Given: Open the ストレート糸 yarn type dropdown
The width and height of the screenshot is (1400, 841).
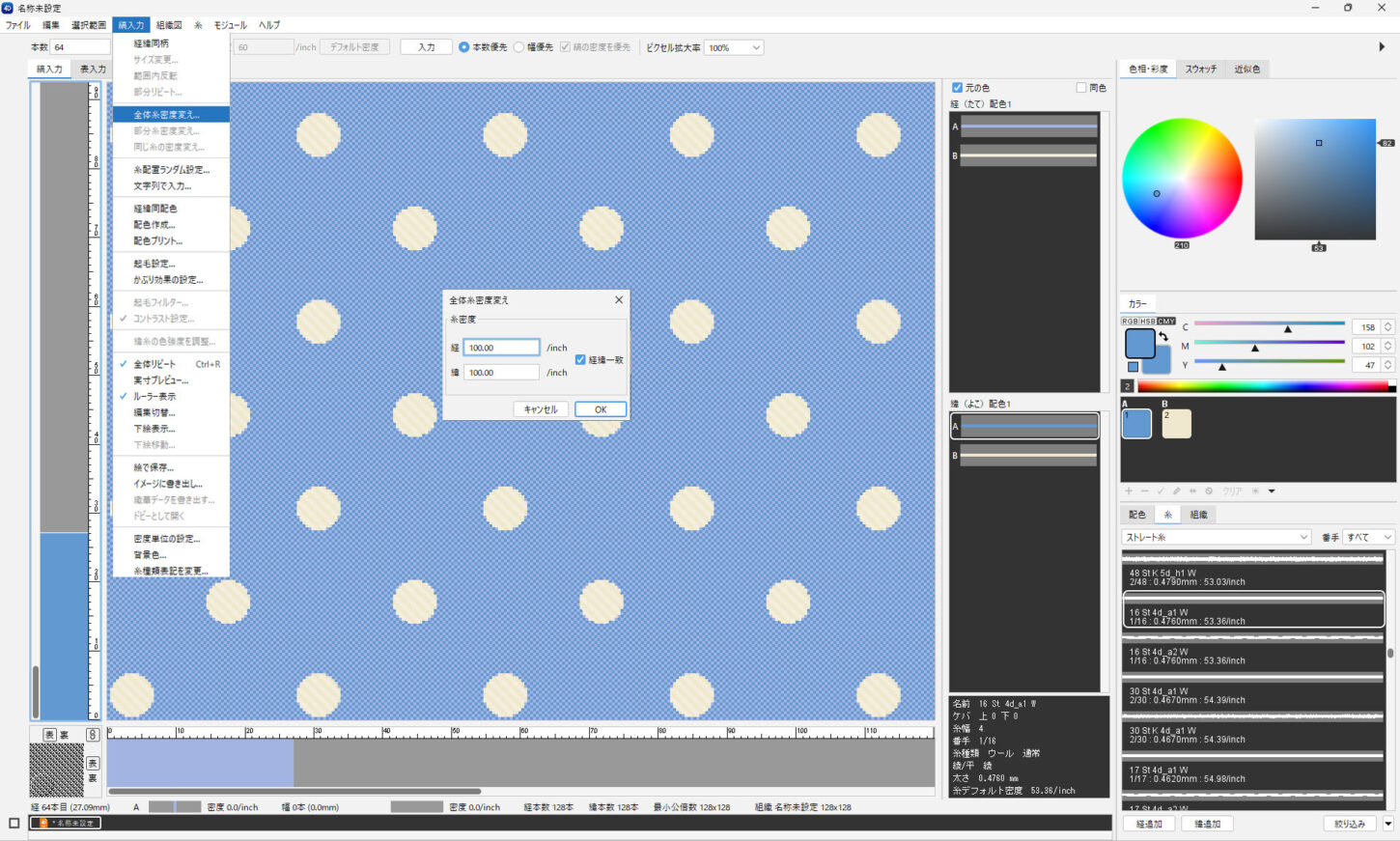Looking at the screenshot, I should coord(1217,537).
